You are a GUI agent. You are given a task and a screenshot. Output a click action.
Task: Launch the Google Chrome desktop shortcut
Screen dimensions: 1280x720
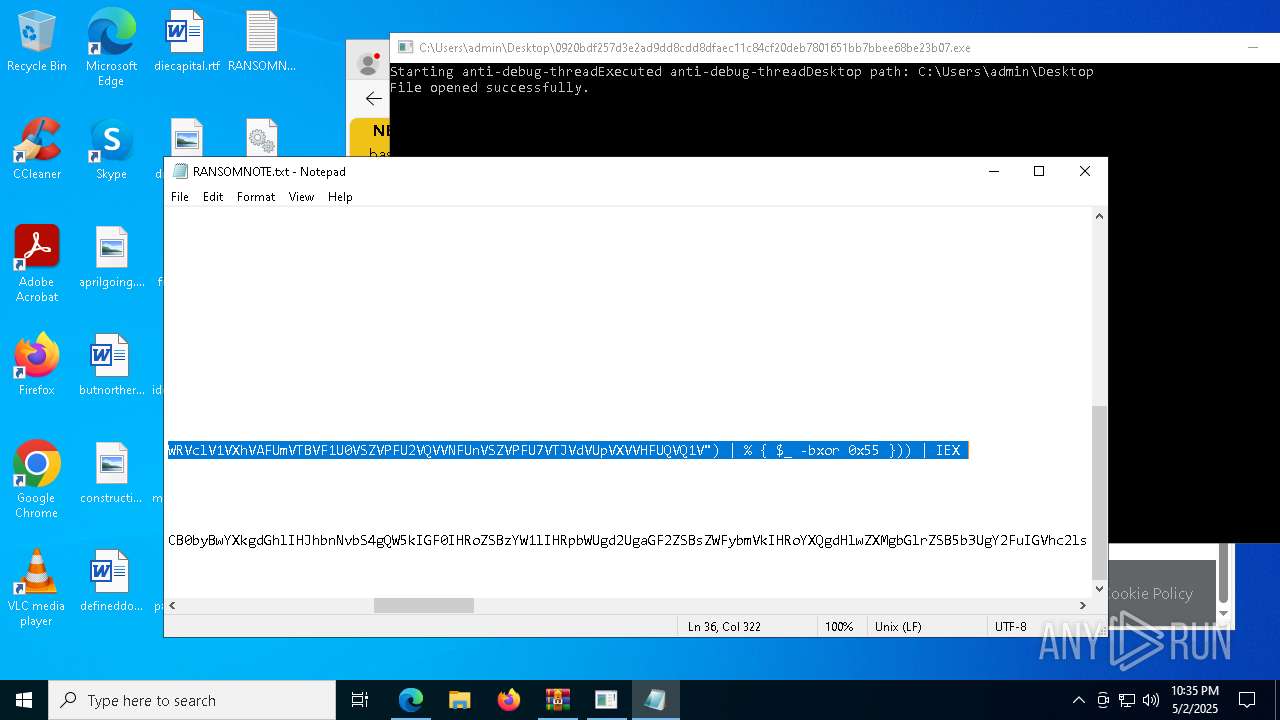point(37,480)
